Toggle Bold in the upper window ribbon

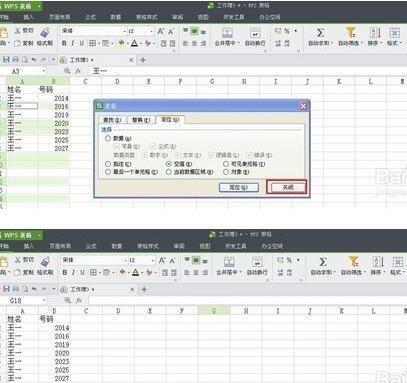(64, 43)
